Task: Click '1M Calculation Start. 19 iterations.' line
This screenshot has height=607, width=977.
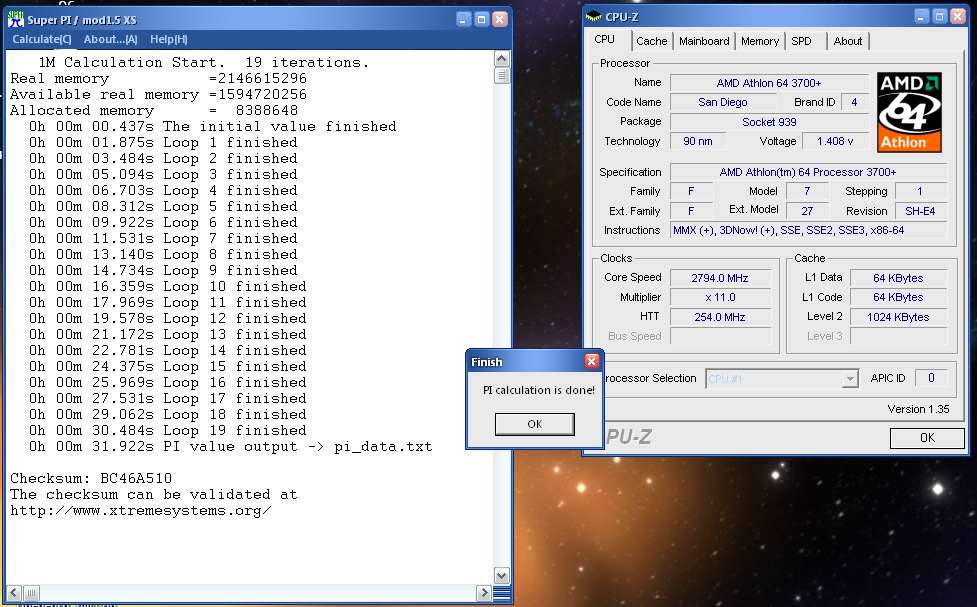Action: pyautogui.click(x=204, y=62)
